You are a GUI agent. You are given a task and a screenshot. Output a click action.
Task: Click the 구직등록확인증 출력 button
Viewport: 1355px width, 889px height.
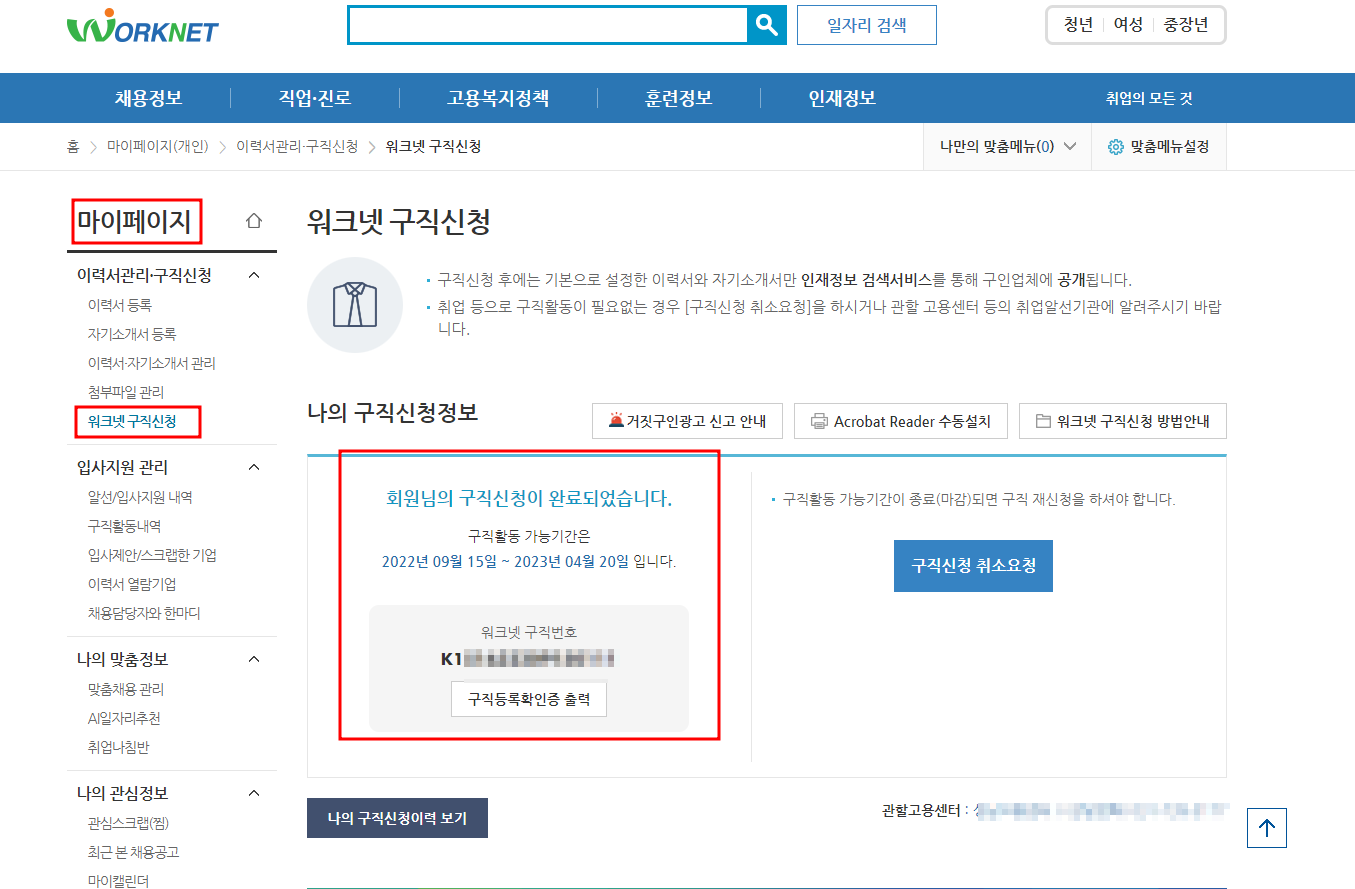point(529,699)
